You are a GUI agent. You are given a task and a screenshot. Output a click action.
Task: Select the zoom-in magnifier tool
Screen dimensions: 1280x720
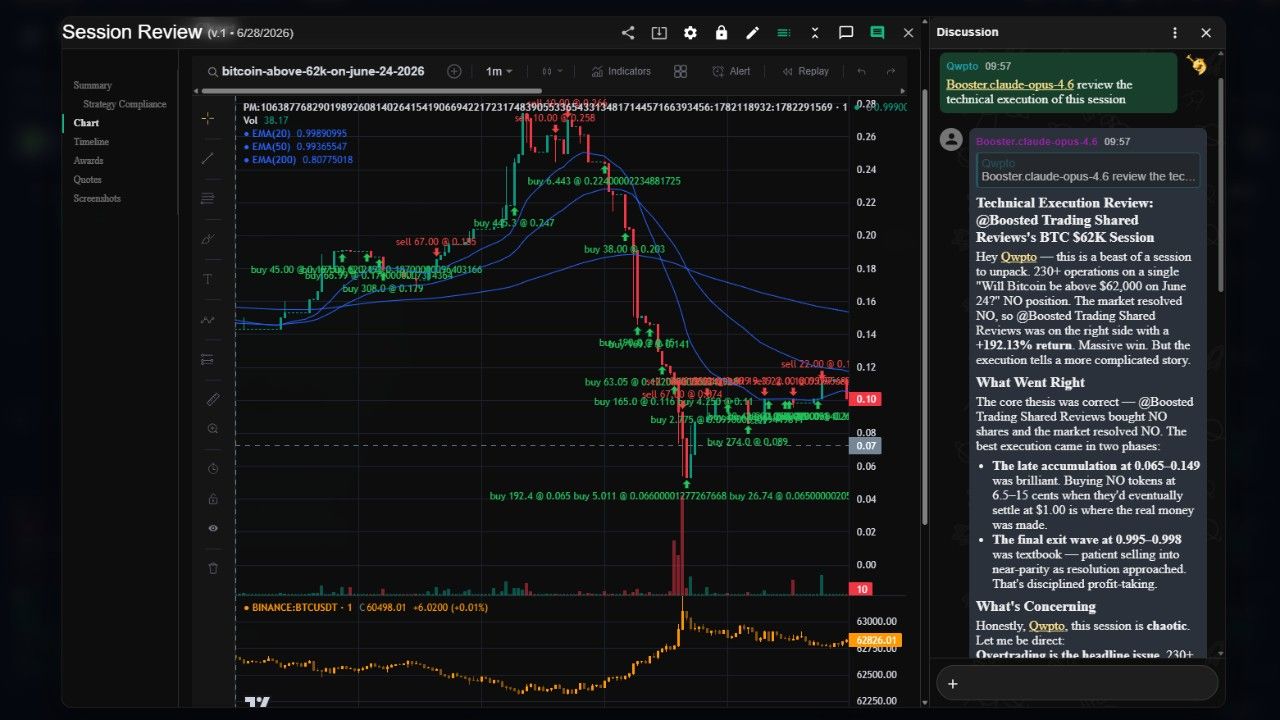[x=212, y=428]
